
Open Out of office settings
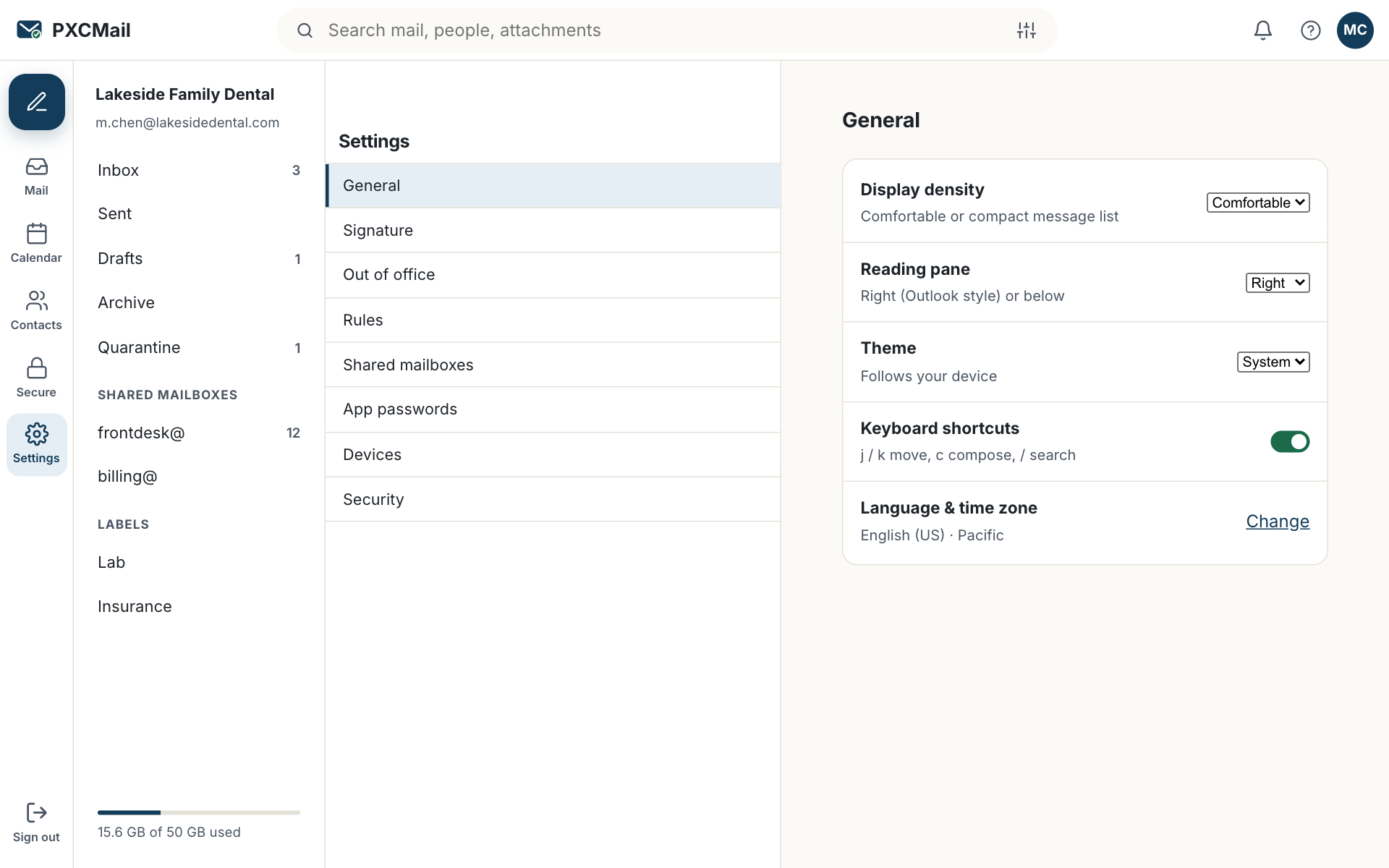[553, 275]
